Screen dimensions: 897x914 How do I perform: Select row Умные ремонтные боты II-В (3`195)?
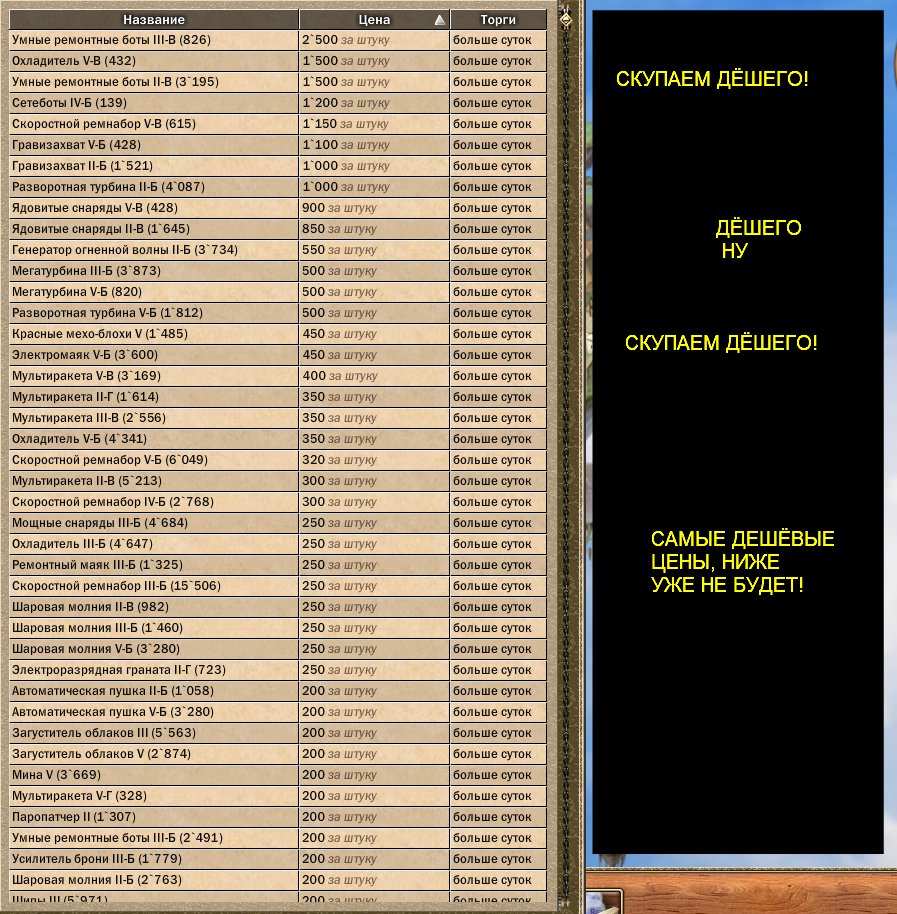pos(278,82)
